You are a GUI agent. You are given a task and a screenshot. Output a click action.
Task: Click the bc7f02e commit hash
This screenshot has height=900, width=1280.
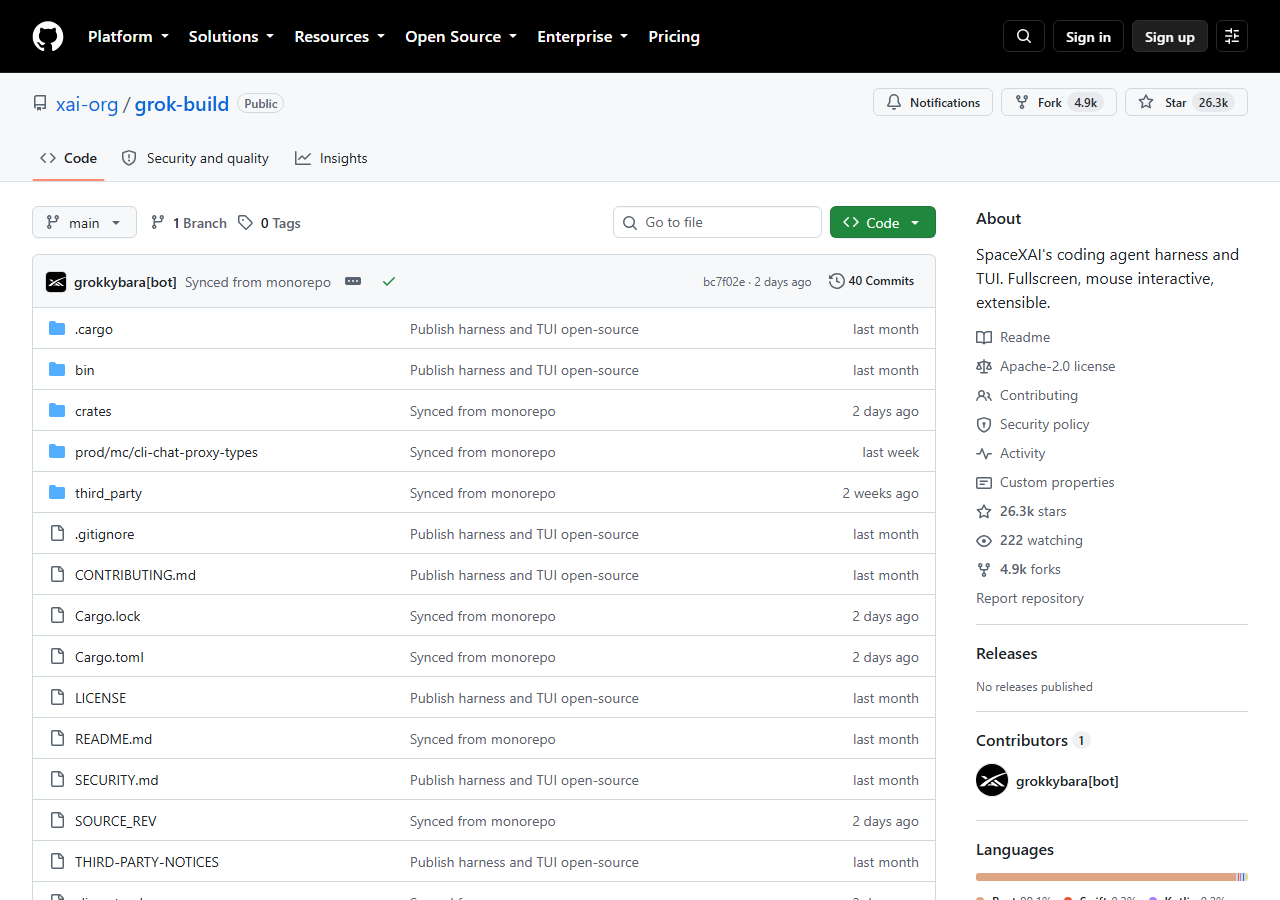[724, 282]
